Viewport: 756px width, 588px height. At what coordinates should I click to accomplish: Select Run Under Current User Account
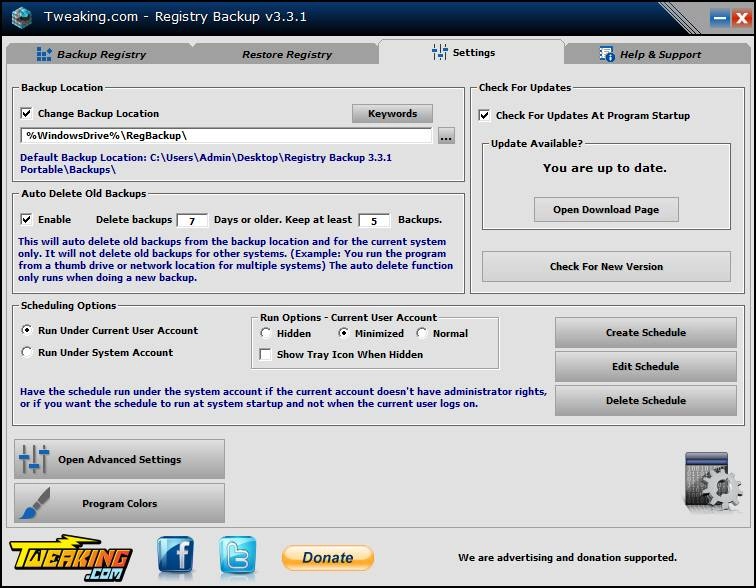pos(27,330)
